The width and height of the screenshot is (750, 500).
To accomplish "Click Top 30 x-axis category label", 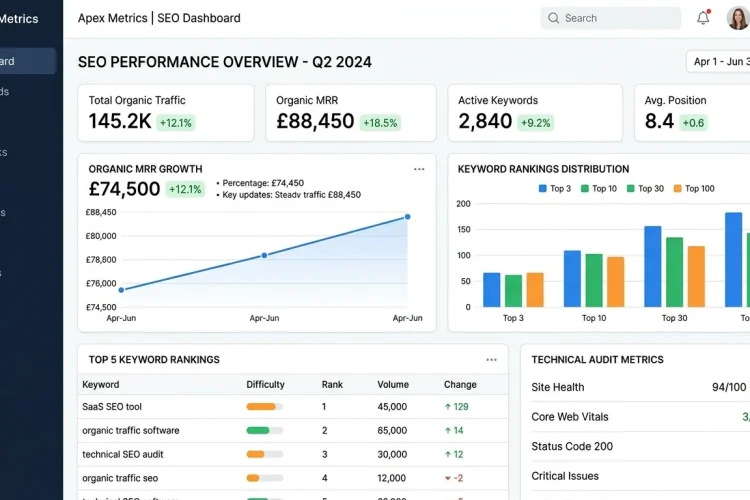I will (x=674, y=318).
